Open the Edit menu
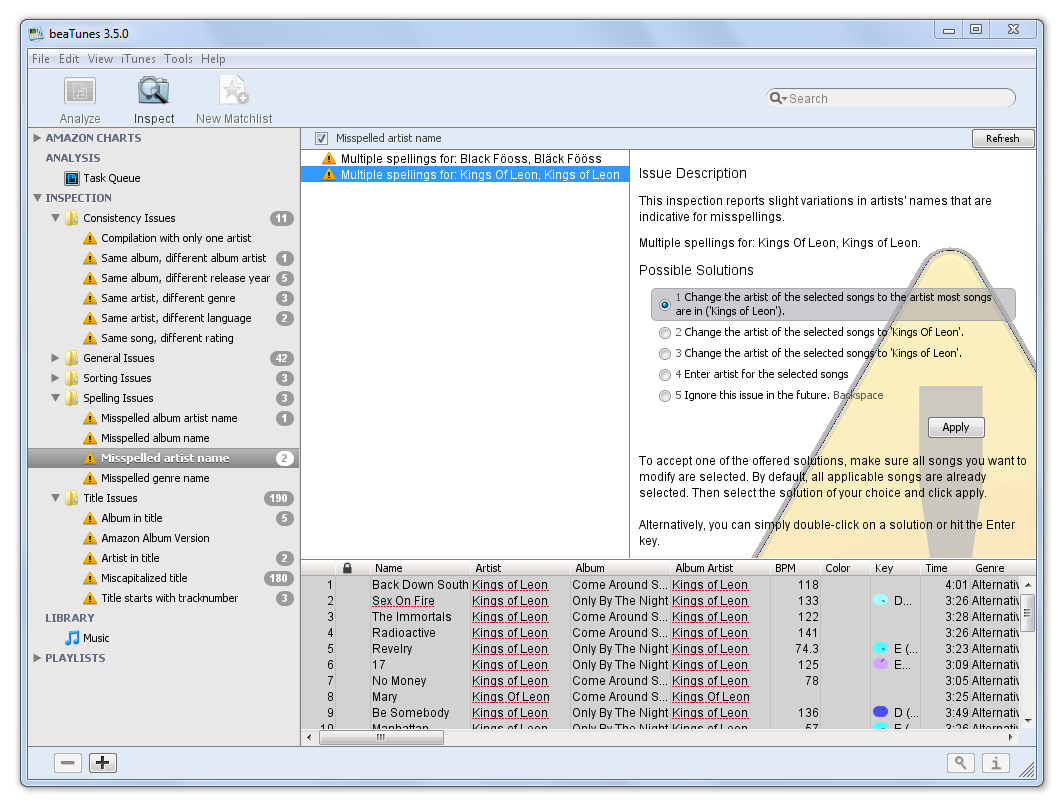 pos(68,59)
